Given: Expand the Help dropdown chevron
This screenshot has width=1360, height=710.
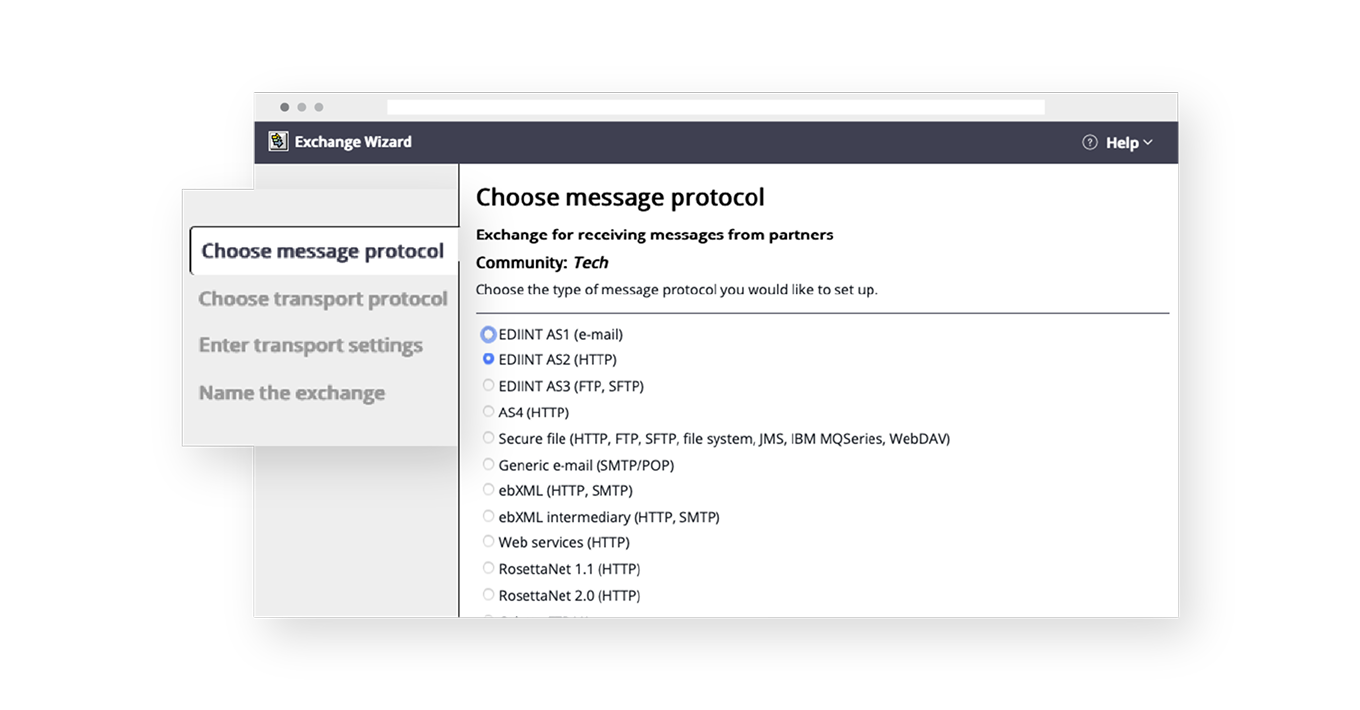Looking at the screenshot, I should [1148, 143].
